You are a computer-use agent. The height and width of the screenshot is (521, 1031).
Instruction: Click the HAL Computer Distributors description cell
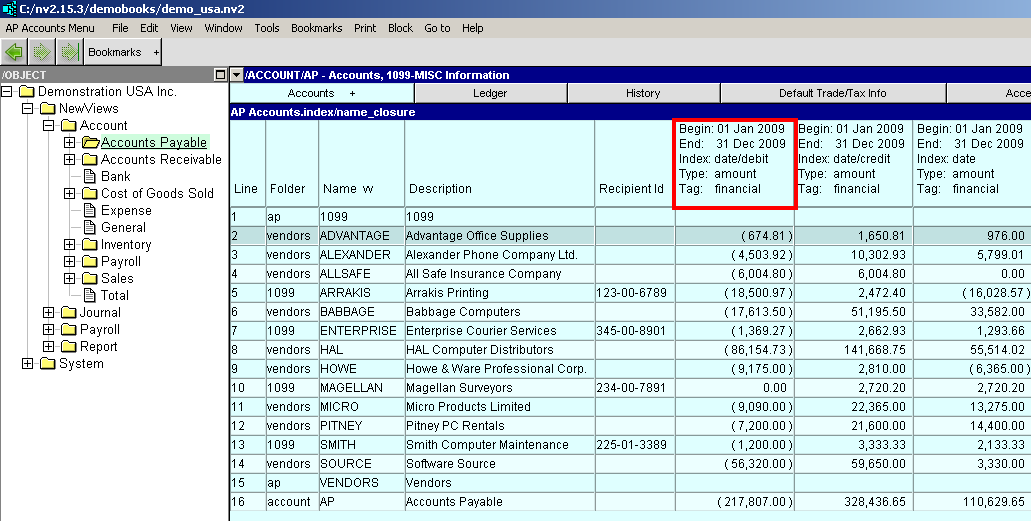tap(479, 350)
